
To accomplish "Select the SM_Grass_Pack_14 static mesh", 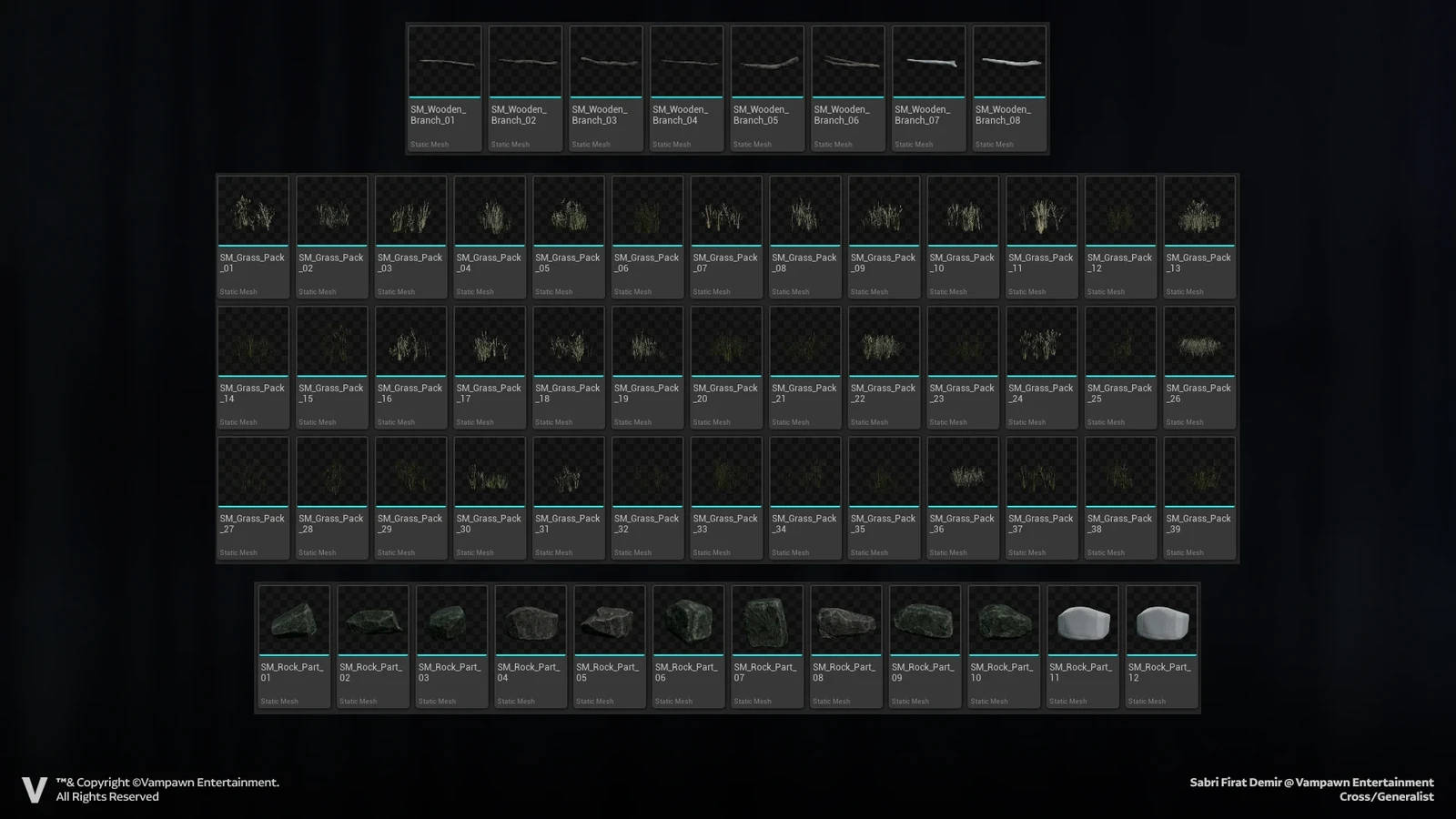I will click(x=253, y=368).
